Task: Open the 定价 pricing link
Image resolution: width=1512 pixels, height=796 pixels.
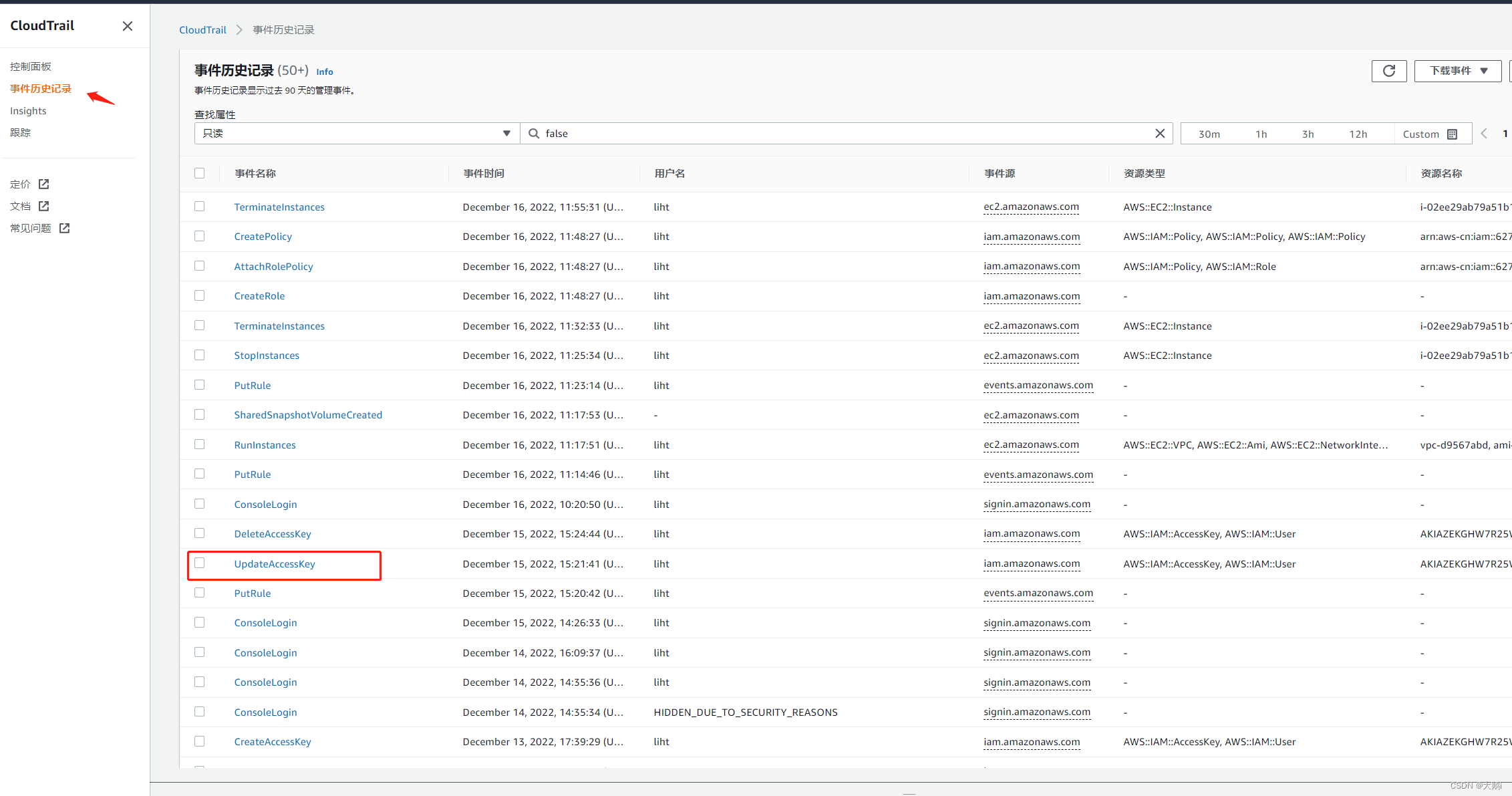Action: tap(20, 184)
